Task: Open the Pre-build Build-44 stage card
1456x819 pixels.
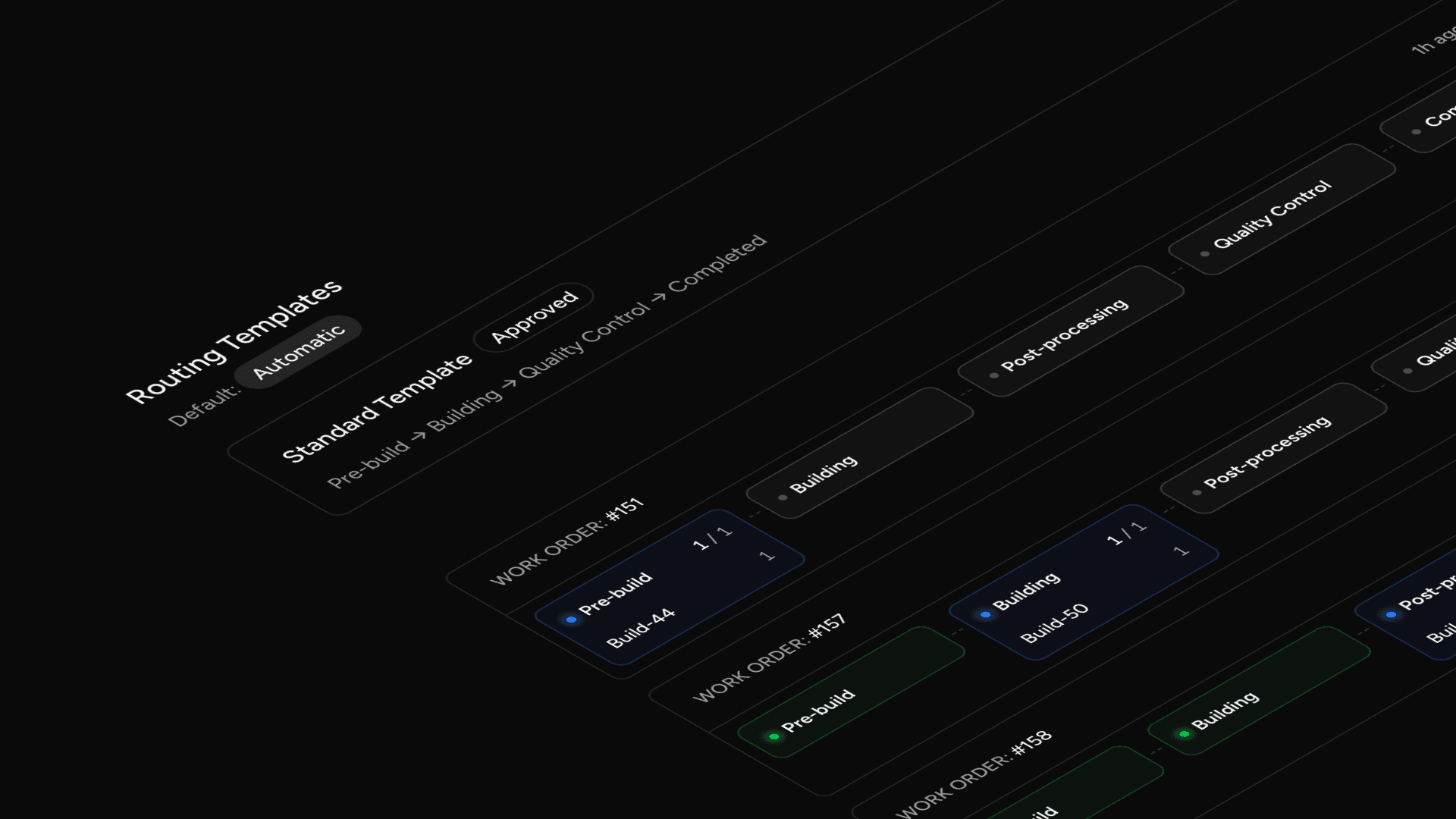Action: pyautogui.click(x=670, y=587)
